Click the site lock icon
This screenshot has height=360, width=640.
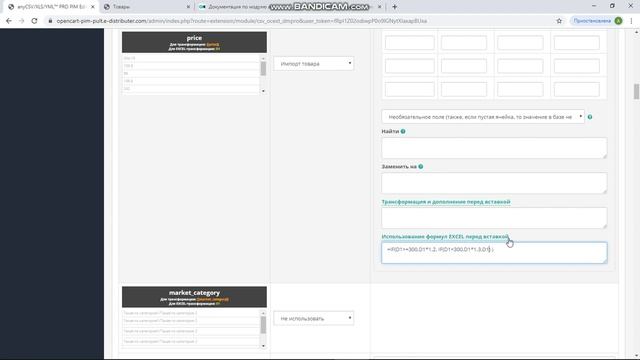coord(50,21)
